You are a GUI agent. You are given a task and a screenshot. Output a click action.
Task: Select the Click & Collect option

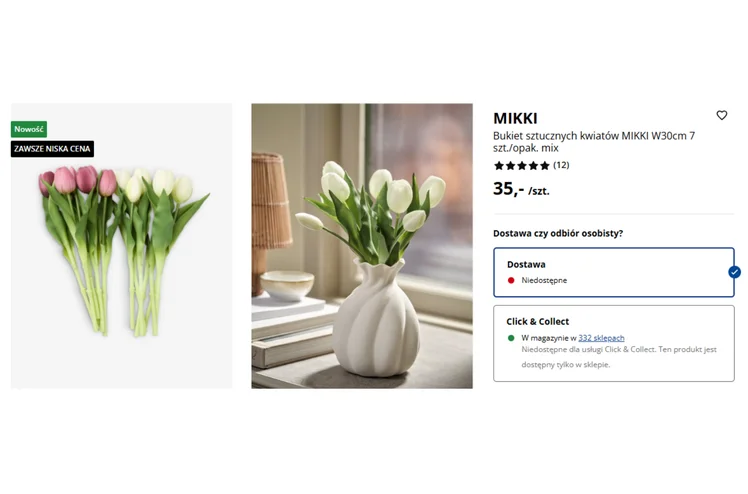click(613, 343)
